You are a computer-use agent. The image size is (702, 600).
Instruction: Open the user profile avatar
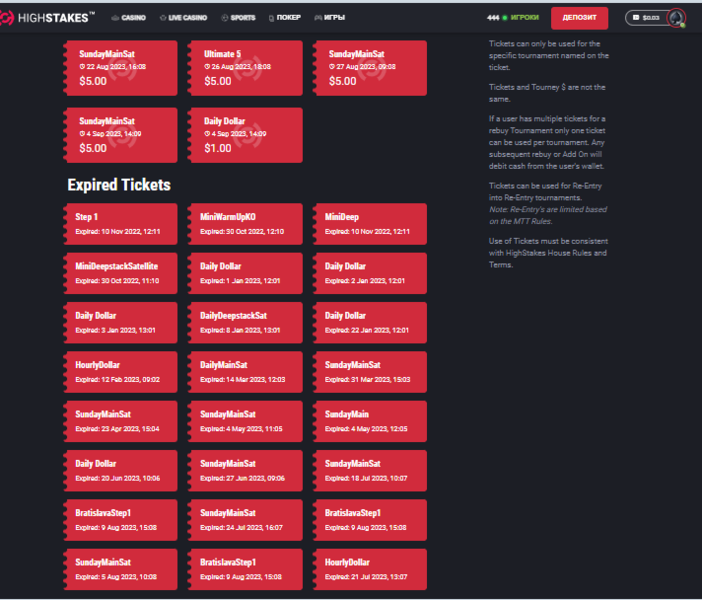click(676, 18)
